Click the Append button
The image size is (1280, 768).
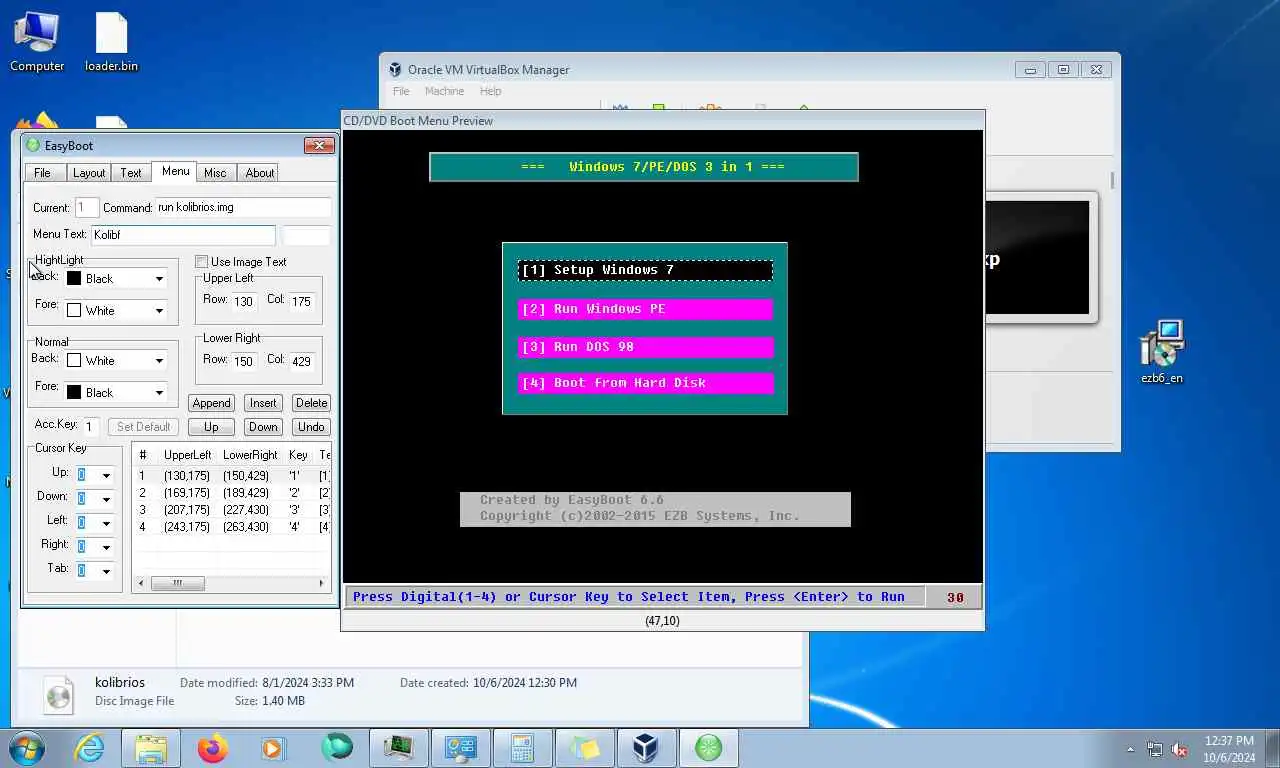pos(212,403)
